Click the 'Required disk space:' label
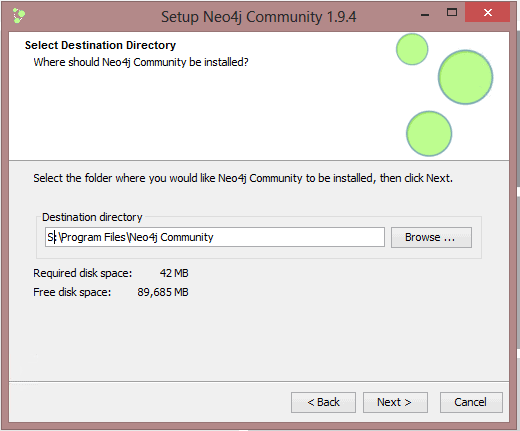 [x=83, y=273]
